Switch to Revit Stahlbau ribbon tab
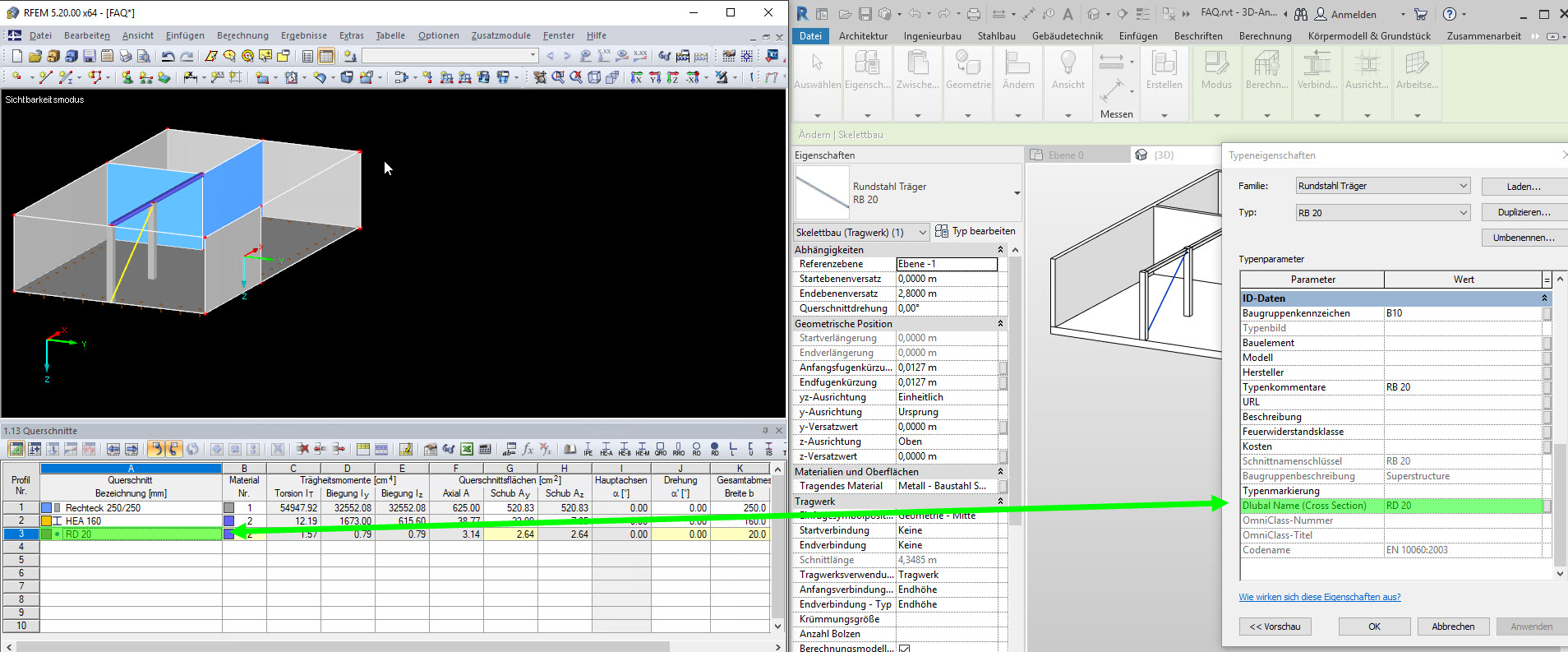The image size is (1568, 652). click(x=997, y=36)
